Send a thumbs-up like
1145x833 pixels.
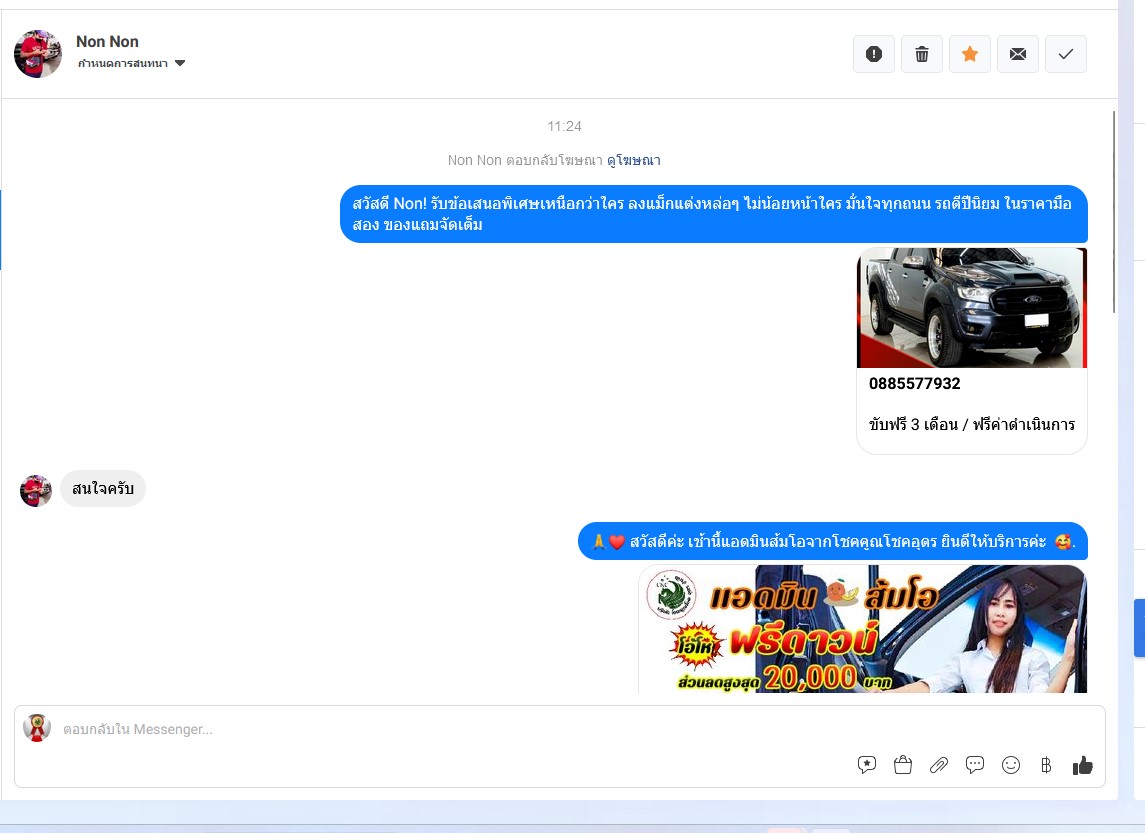pyautogui.click(x=1082, y=765)
